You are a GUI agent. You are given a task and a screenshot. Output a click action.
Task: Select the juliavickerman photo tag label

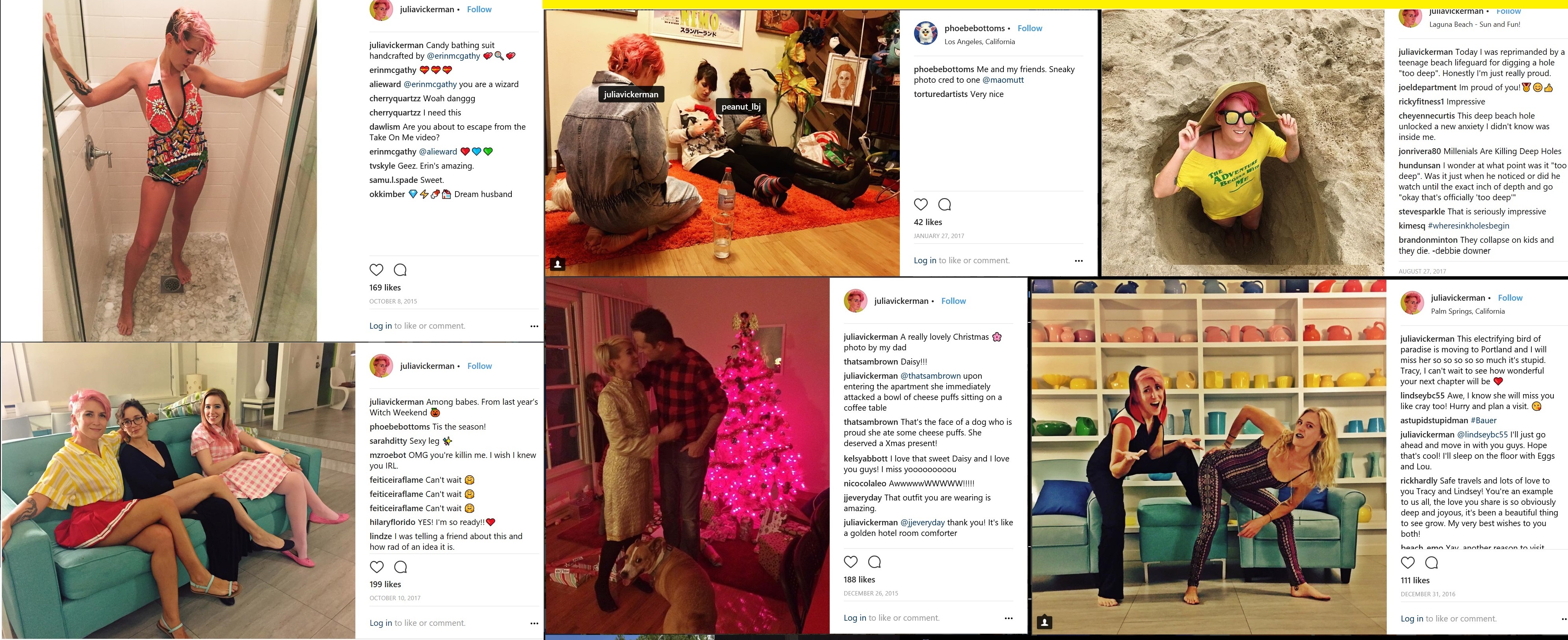[631, 95]
